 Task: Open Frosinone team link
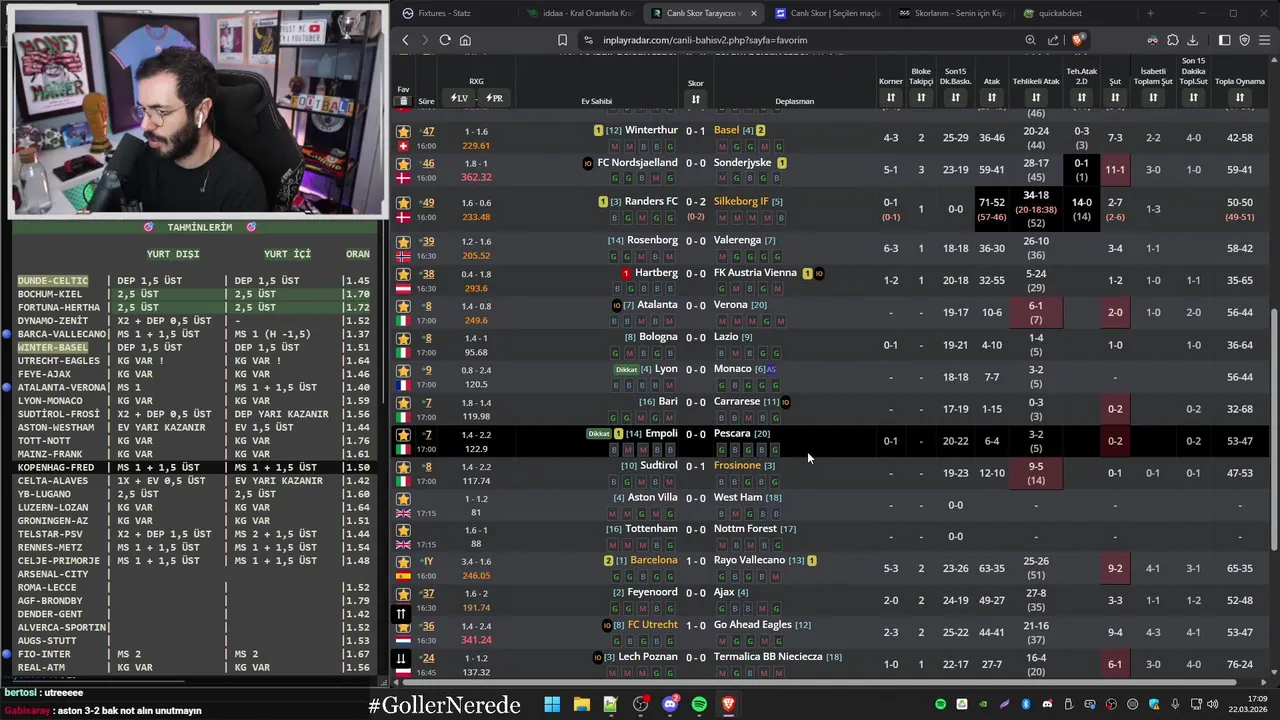(737, 465)
